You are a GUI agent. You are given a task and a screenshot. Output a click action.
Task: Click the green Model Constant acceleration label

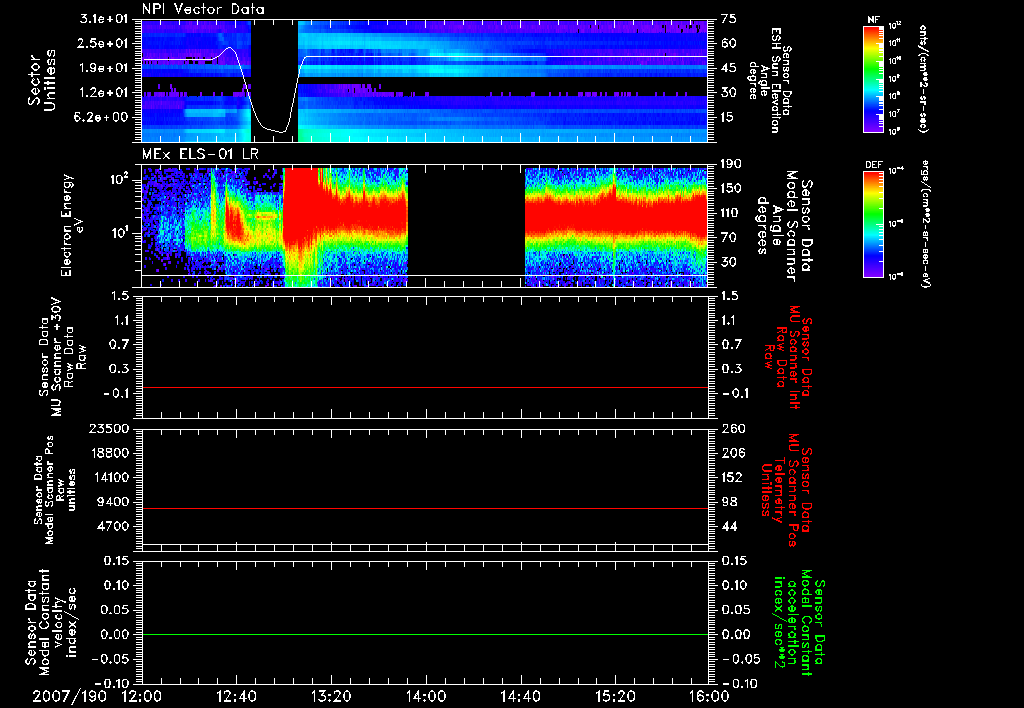tap(800, 623)
